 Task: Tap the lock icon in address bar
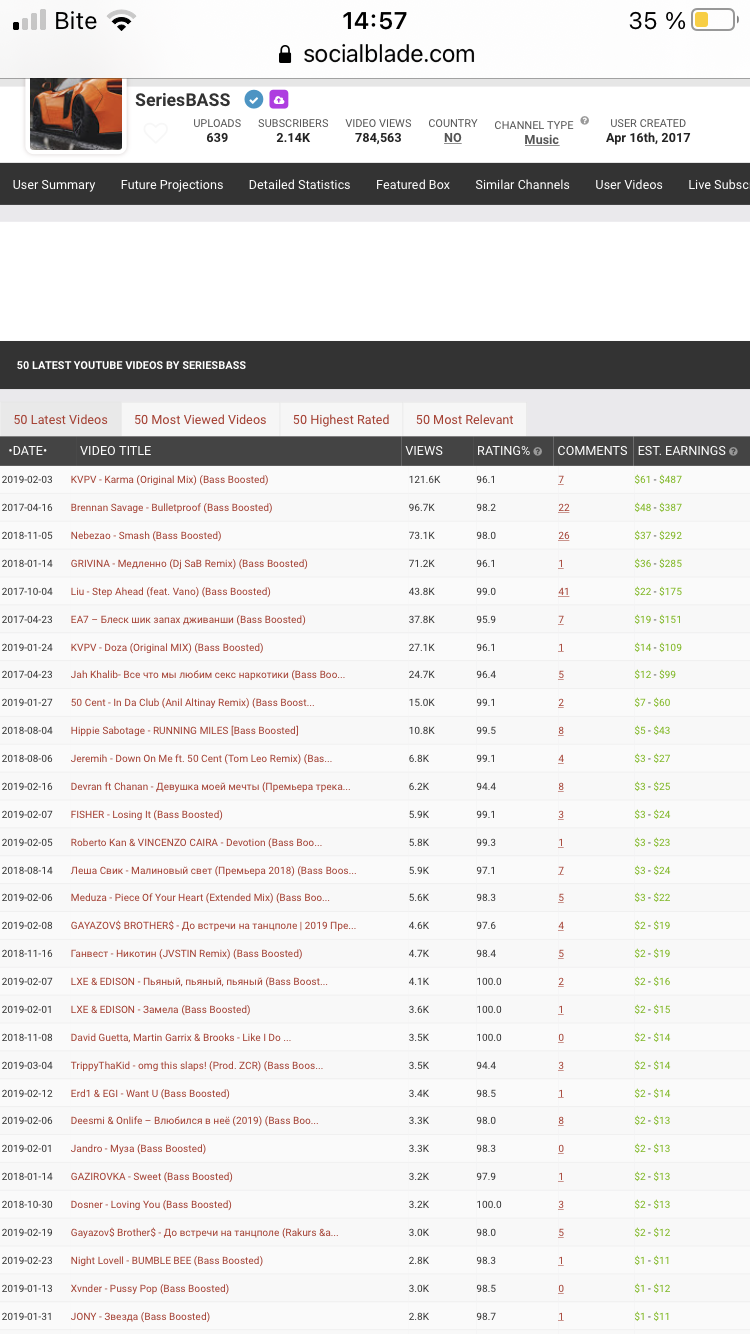285,55
